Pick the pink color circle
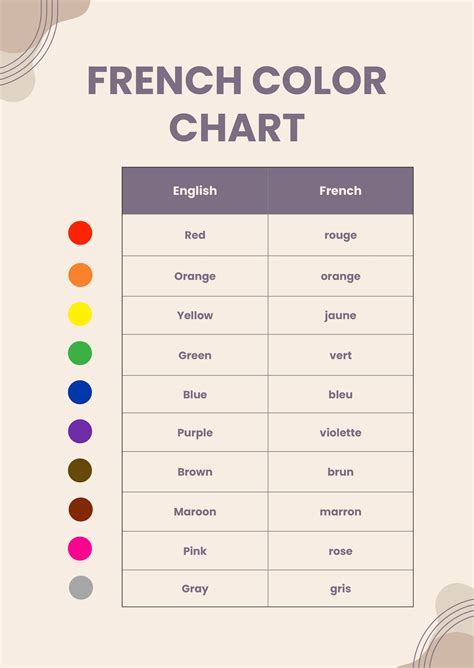Screen dimensions: 474x668 80,548
